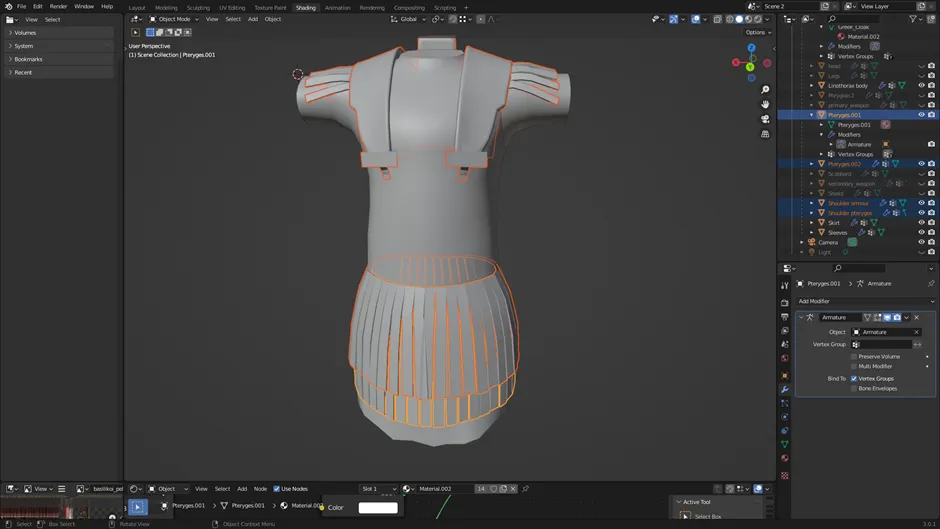This screenshot has height=529, width=940.
Task: Pin the modifier properties panel
Action: [x=931, y=284]
